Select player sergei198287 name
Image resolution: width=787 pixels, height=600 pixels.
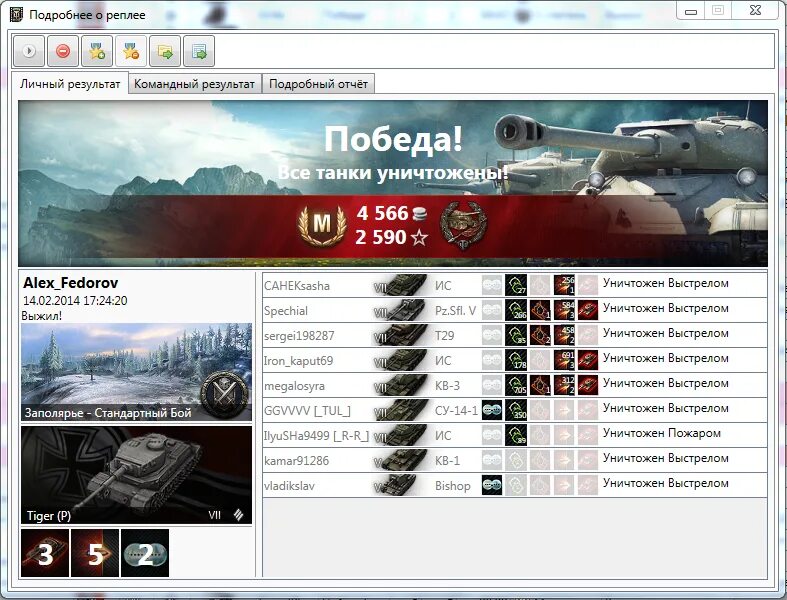coord(299,336)
